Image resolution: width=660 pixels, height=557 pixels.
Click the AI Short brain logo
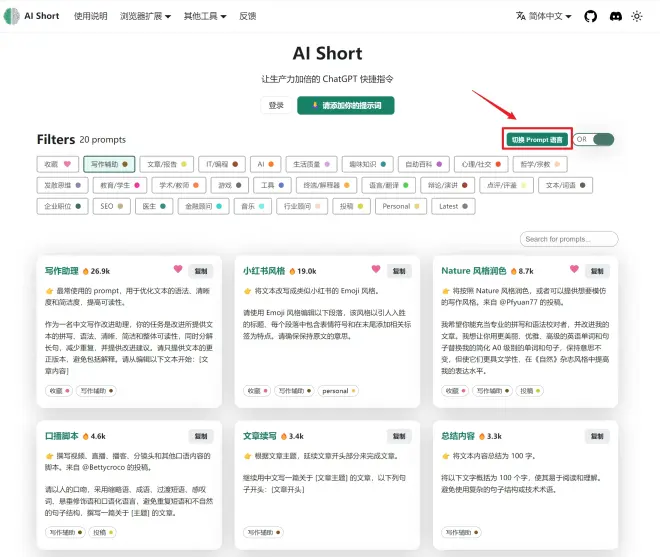[11, 16]
